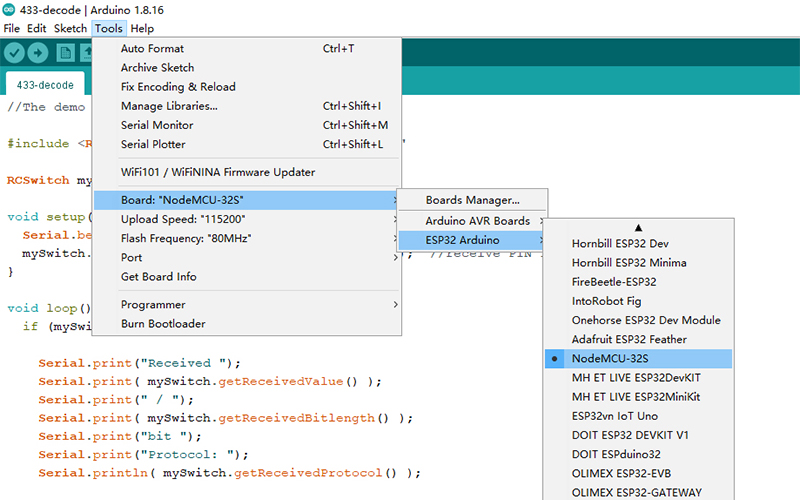Click the New sketch toolbar icon
800x500 pixels.
64,52
